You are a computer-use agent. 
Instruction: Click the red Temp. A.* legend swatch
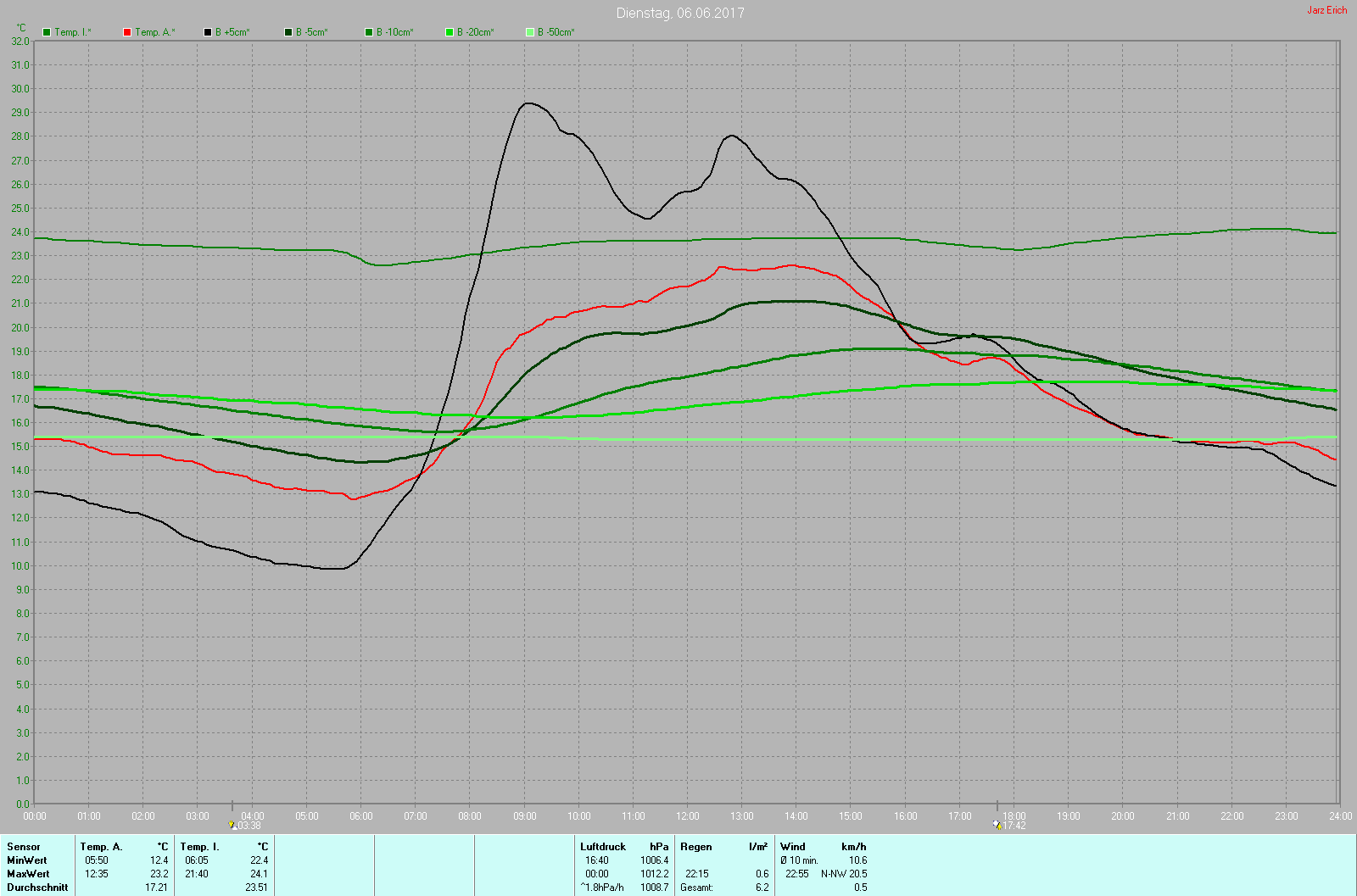tap(127, 32)
